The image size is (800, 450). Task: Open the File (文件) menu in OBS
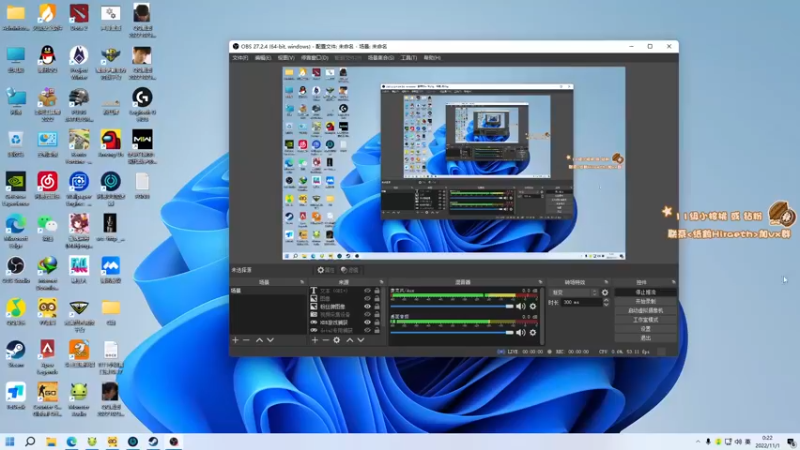click(x=240, y=58)
